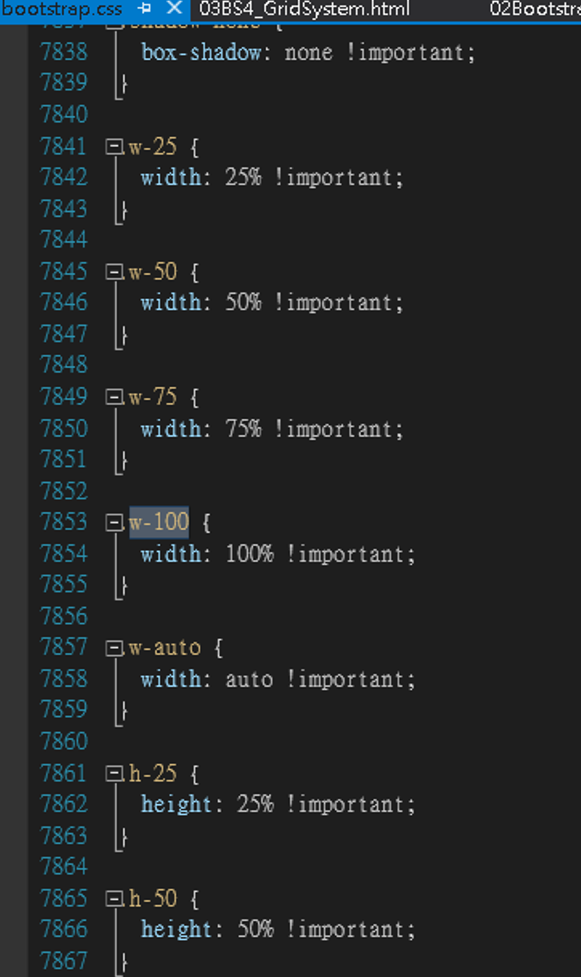581x977 pixels.
Task: Collapse the h-50 rule block
Action: pos(114,899)
